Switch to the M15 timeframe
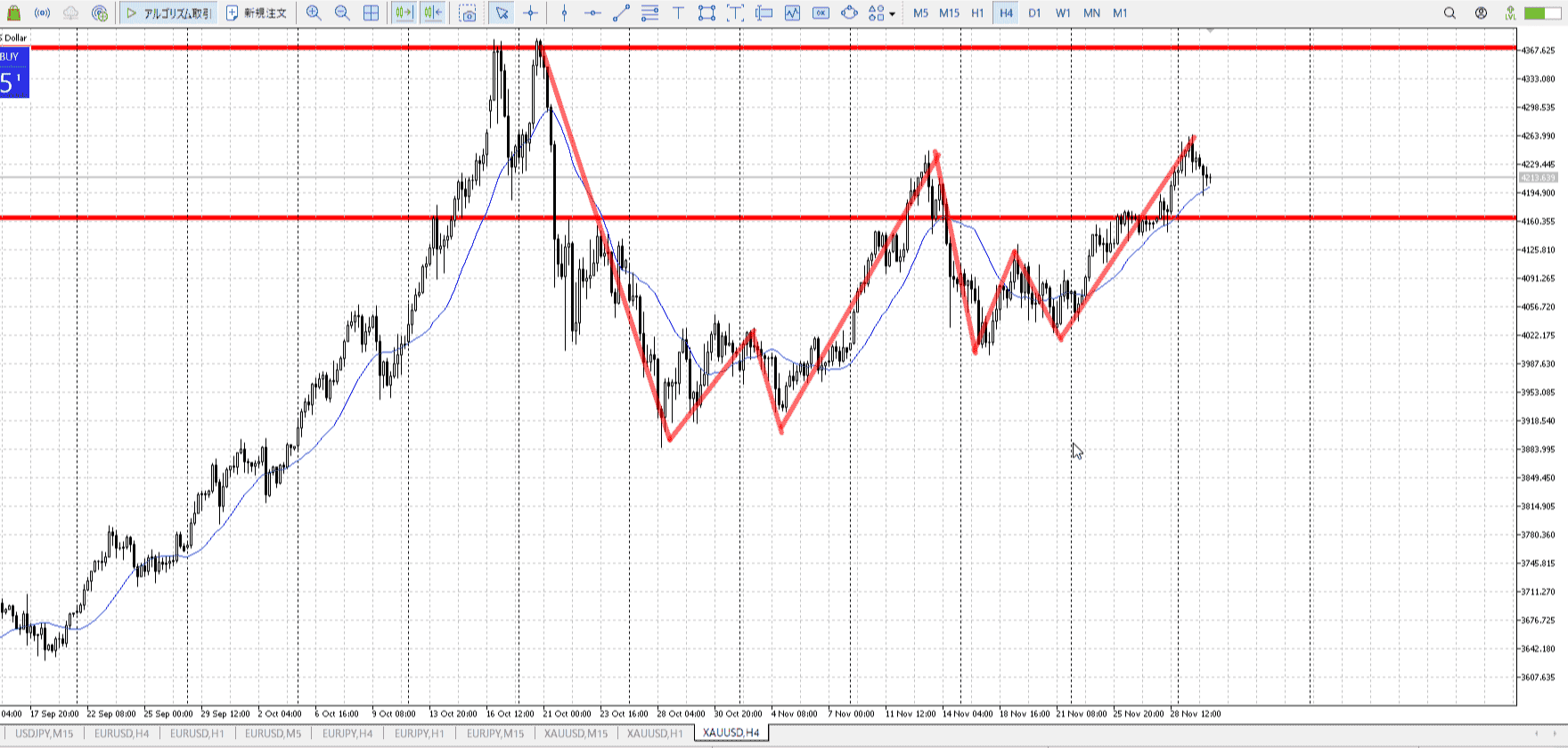 point(950,13)
